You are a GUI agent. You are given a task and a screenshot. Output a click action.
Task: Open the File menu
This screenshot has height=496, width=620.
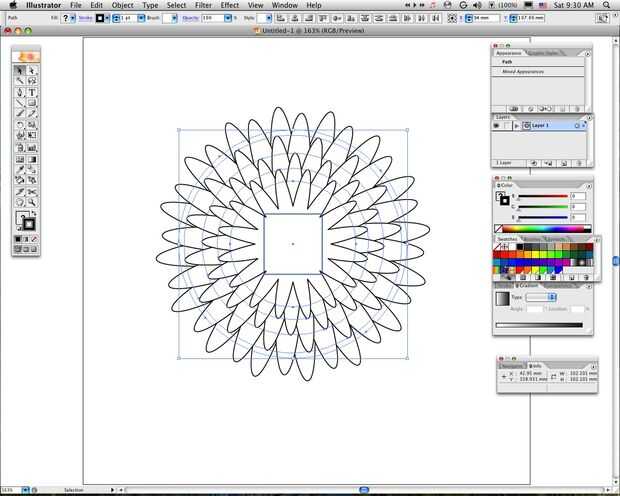(x=76, y=6)
